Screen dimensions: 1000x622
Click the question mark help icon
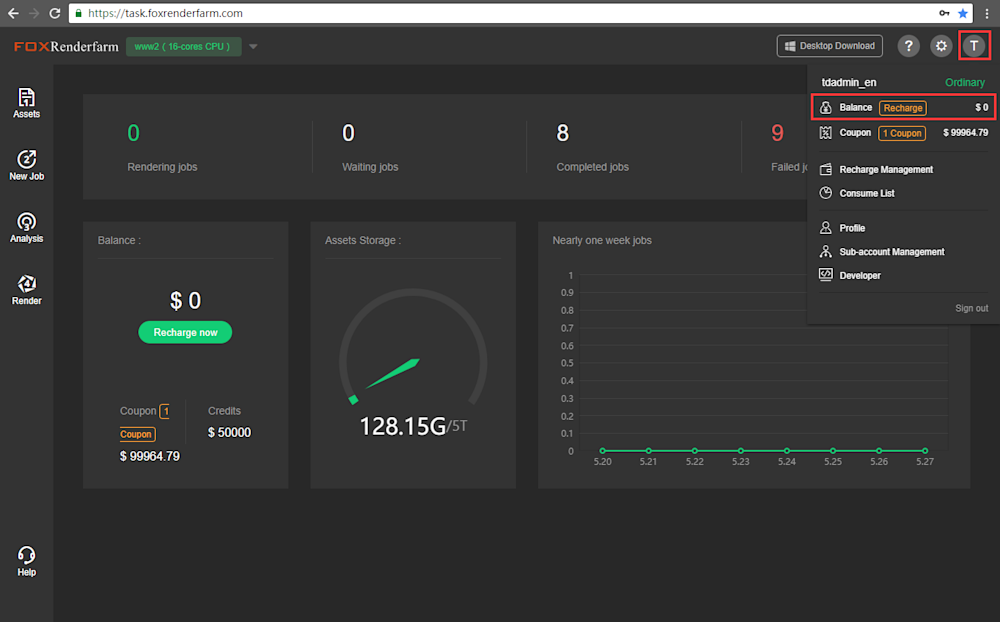click(908, 46)
